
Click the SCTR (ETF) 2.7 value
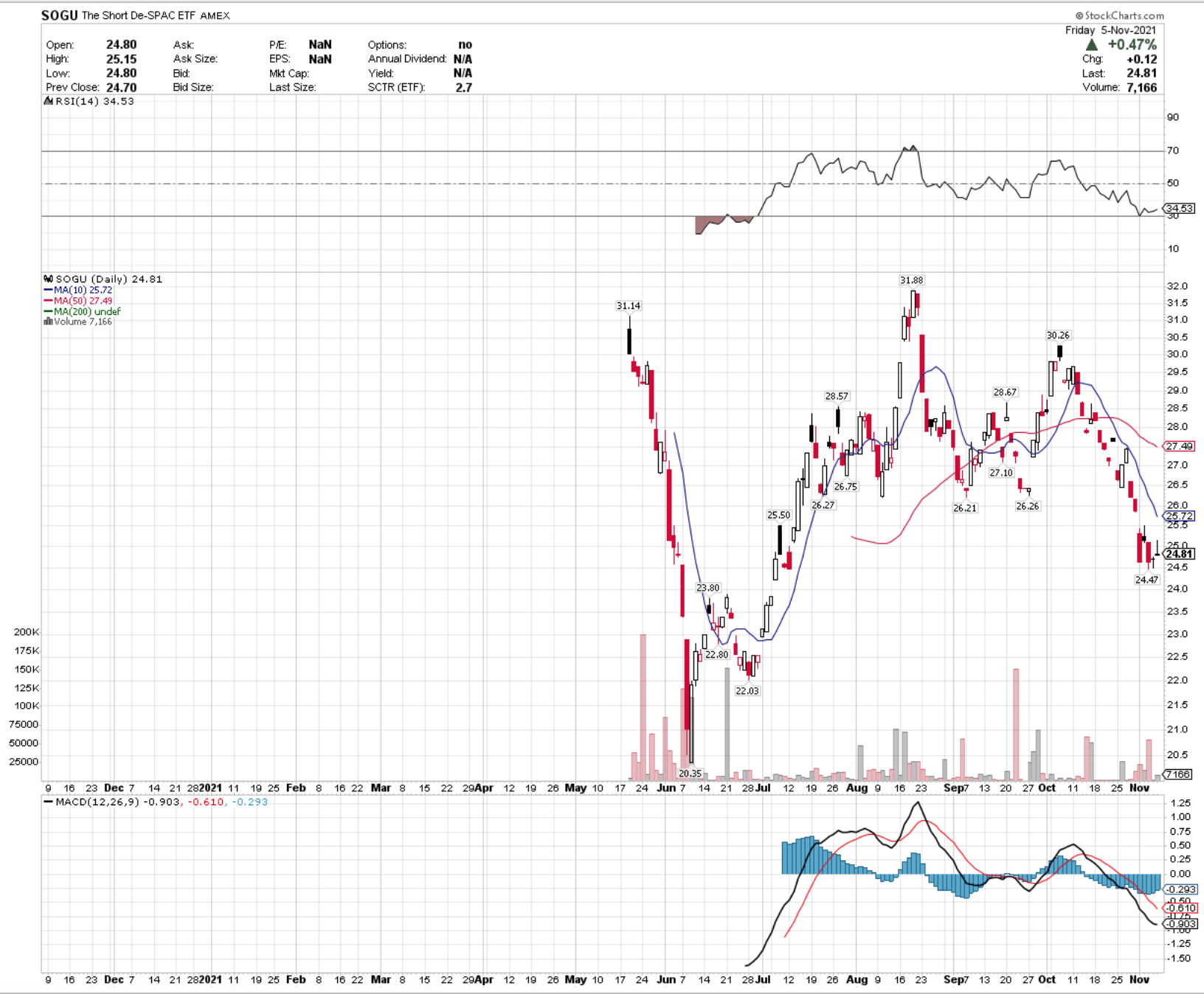(463, 87)
